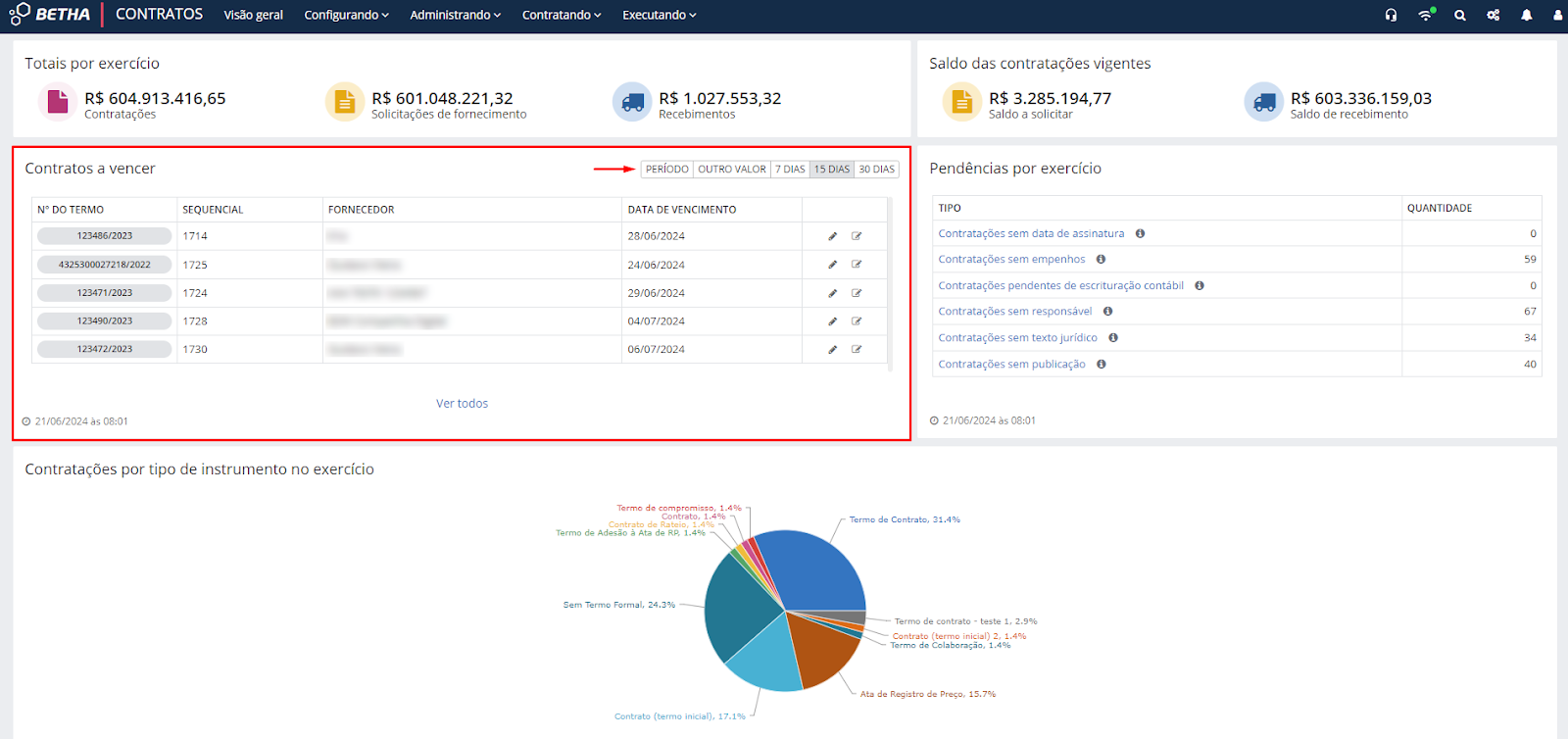Open Contratações sem publicação link

tap(1011, 365)
